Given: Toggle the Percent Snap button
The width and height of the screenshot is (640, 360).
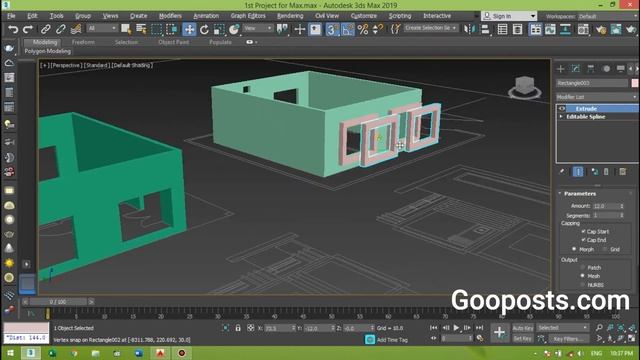Looking at the screenshot, I should point(362,29).
